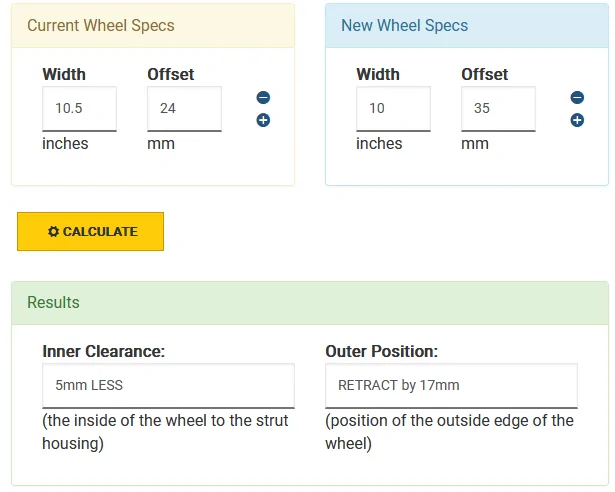Screen dimensions: 615x492
Task: Click the minus icon in Current Wheel Specs
Action: pyautogui.click(x=263, y=97)
